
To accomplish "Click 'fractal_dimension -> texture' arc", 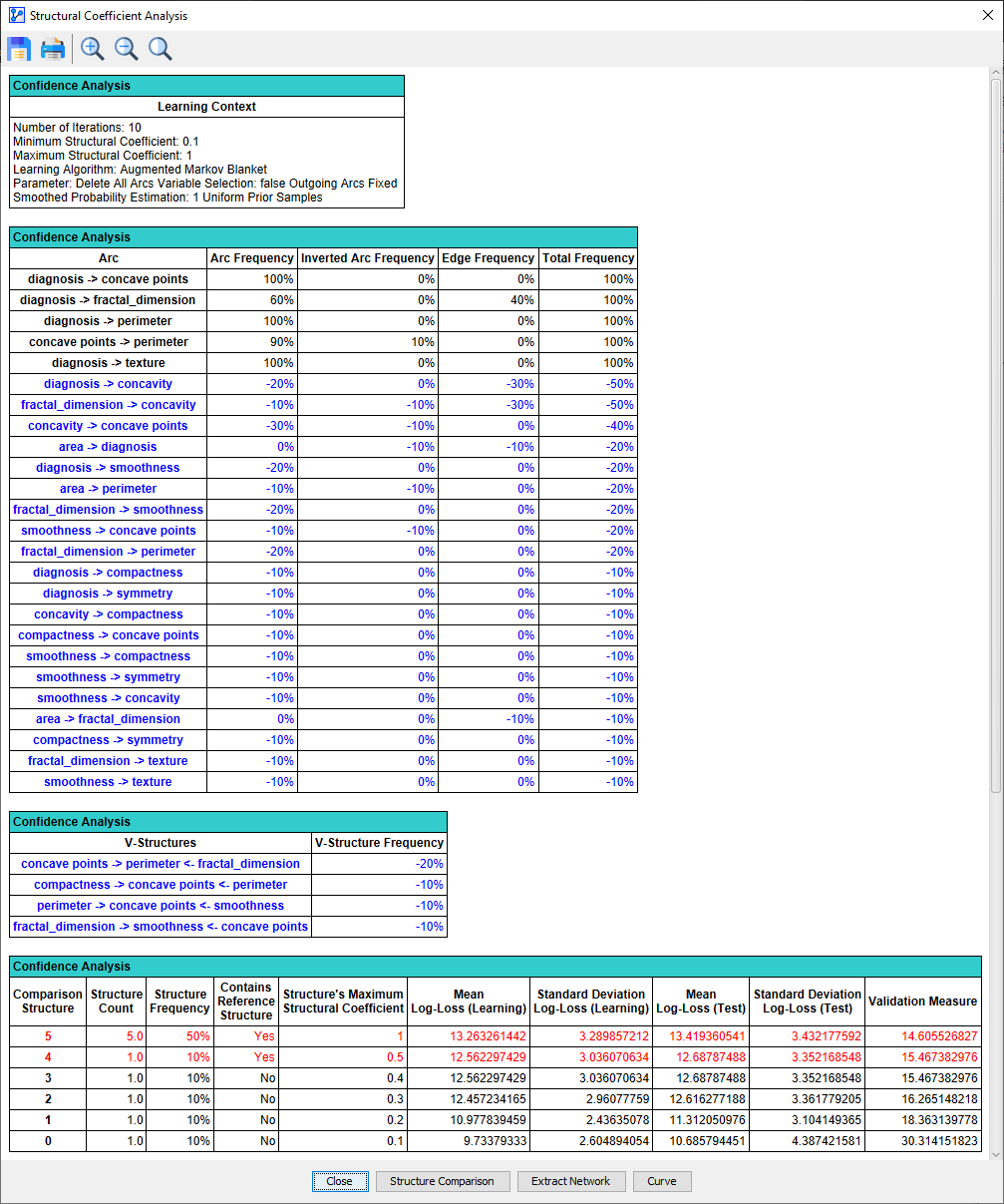I will coord(108,761).
